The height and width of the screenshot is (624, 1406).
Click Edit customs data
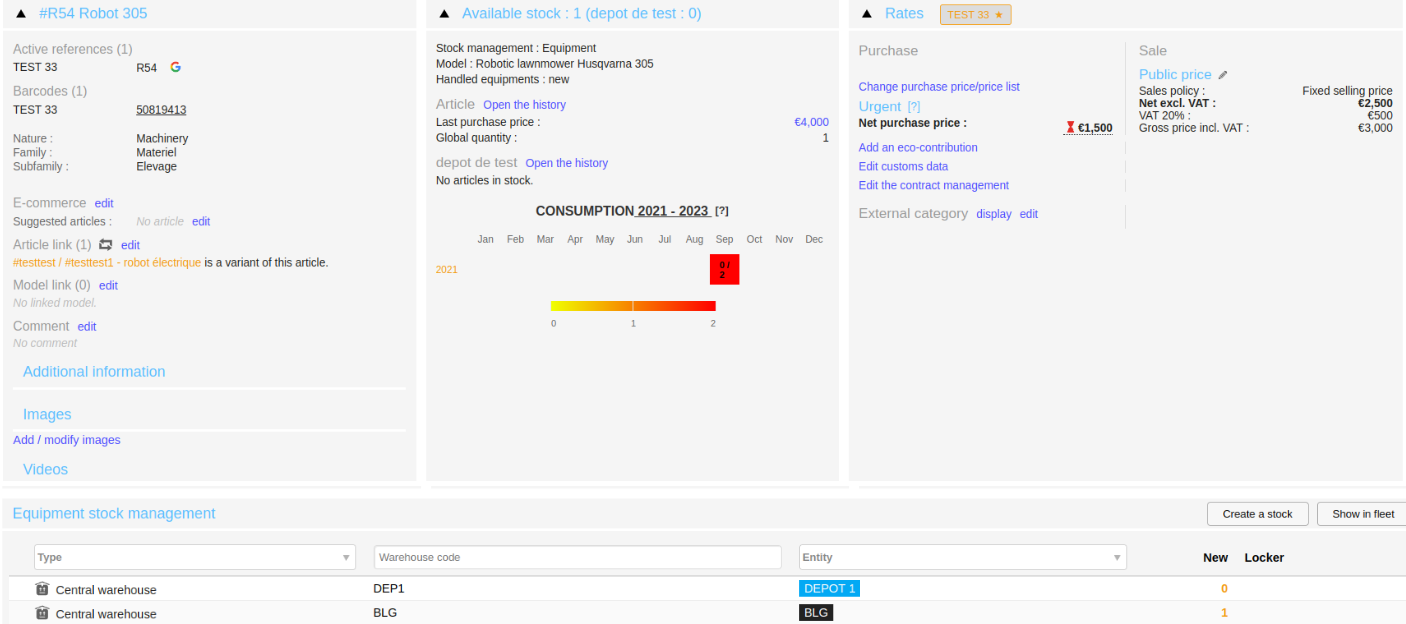click(x=903, y=167)
